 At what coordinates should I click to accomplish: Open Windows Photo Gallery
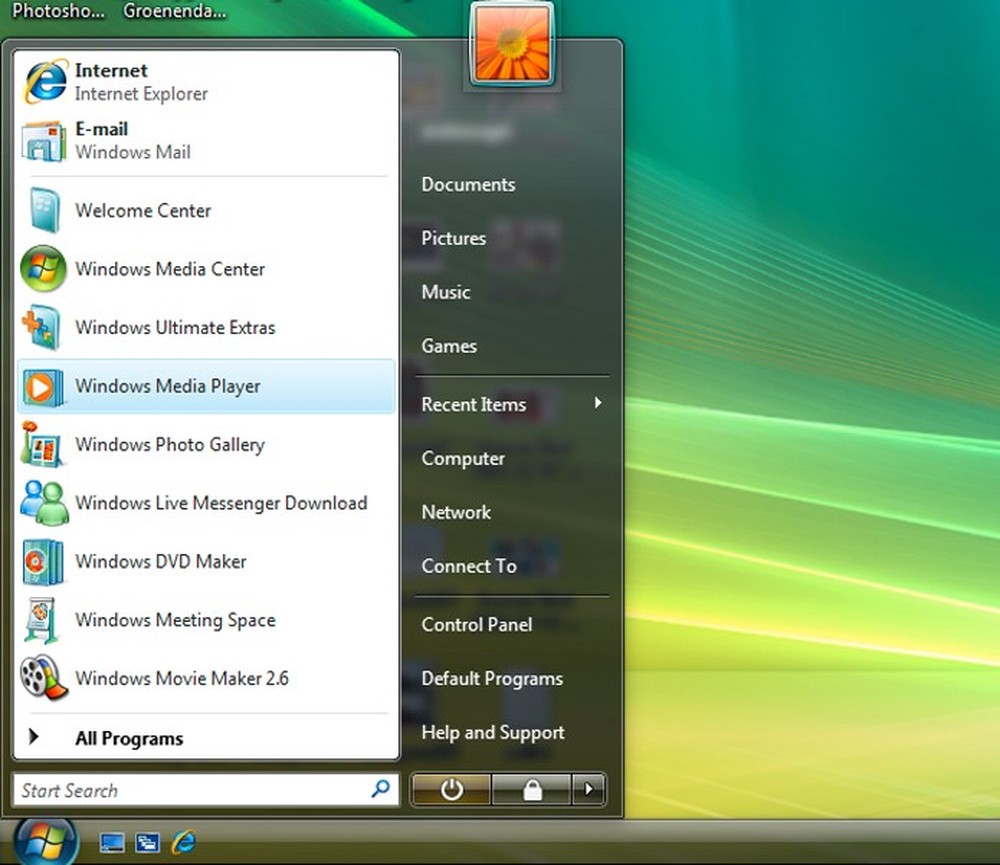coord(170,445)
